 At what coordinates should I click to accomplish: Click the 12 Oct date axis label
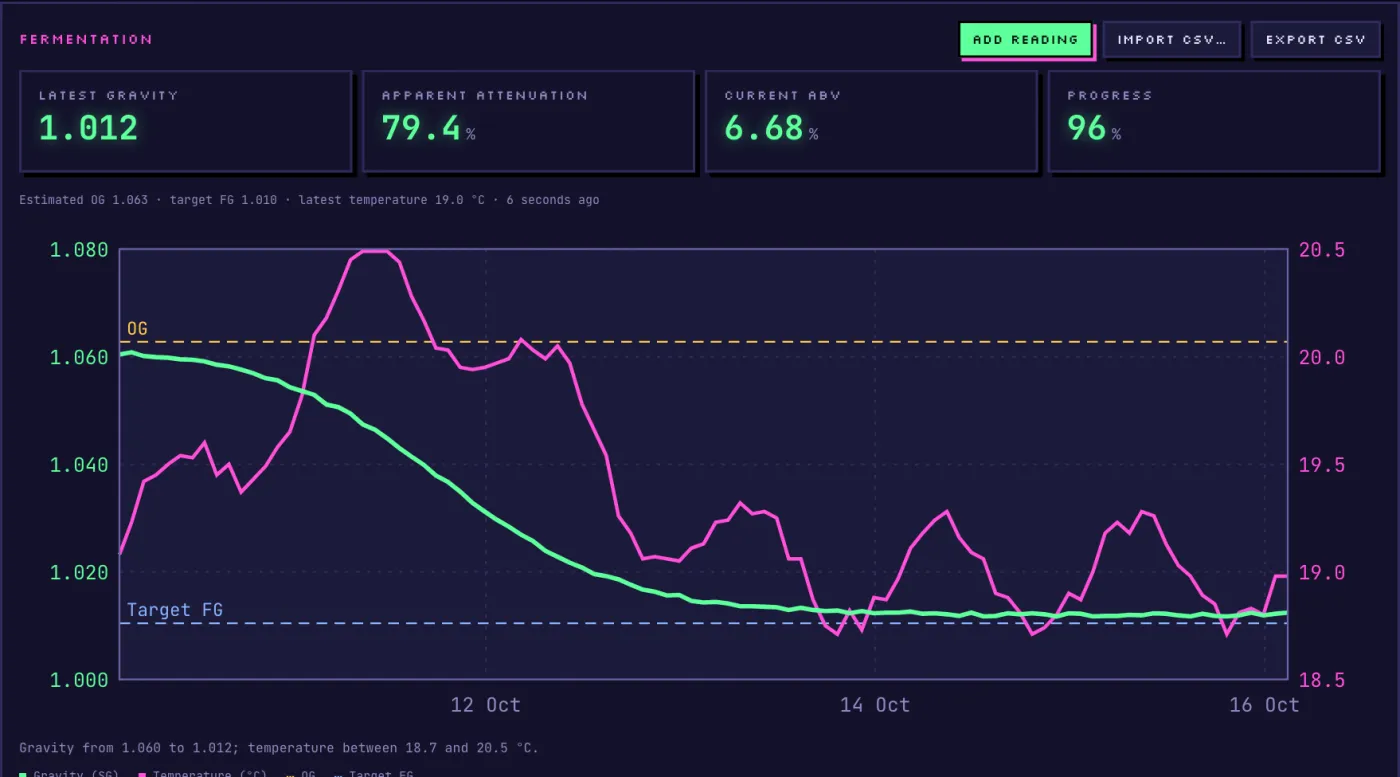click(x=486, y=705)
